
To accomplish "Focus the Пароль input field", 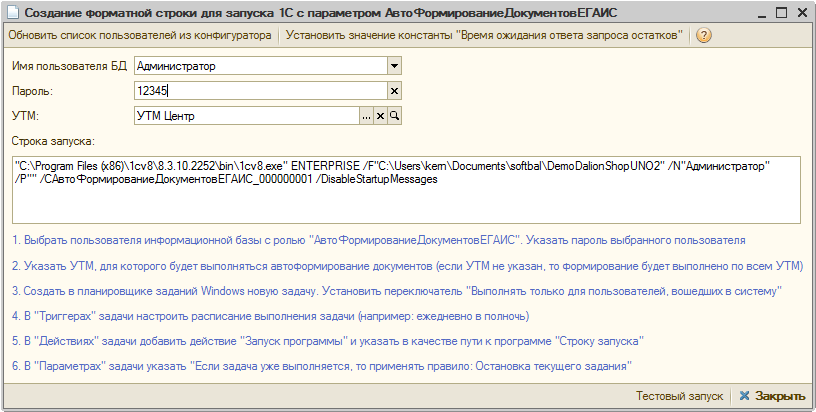I will 261,91.
